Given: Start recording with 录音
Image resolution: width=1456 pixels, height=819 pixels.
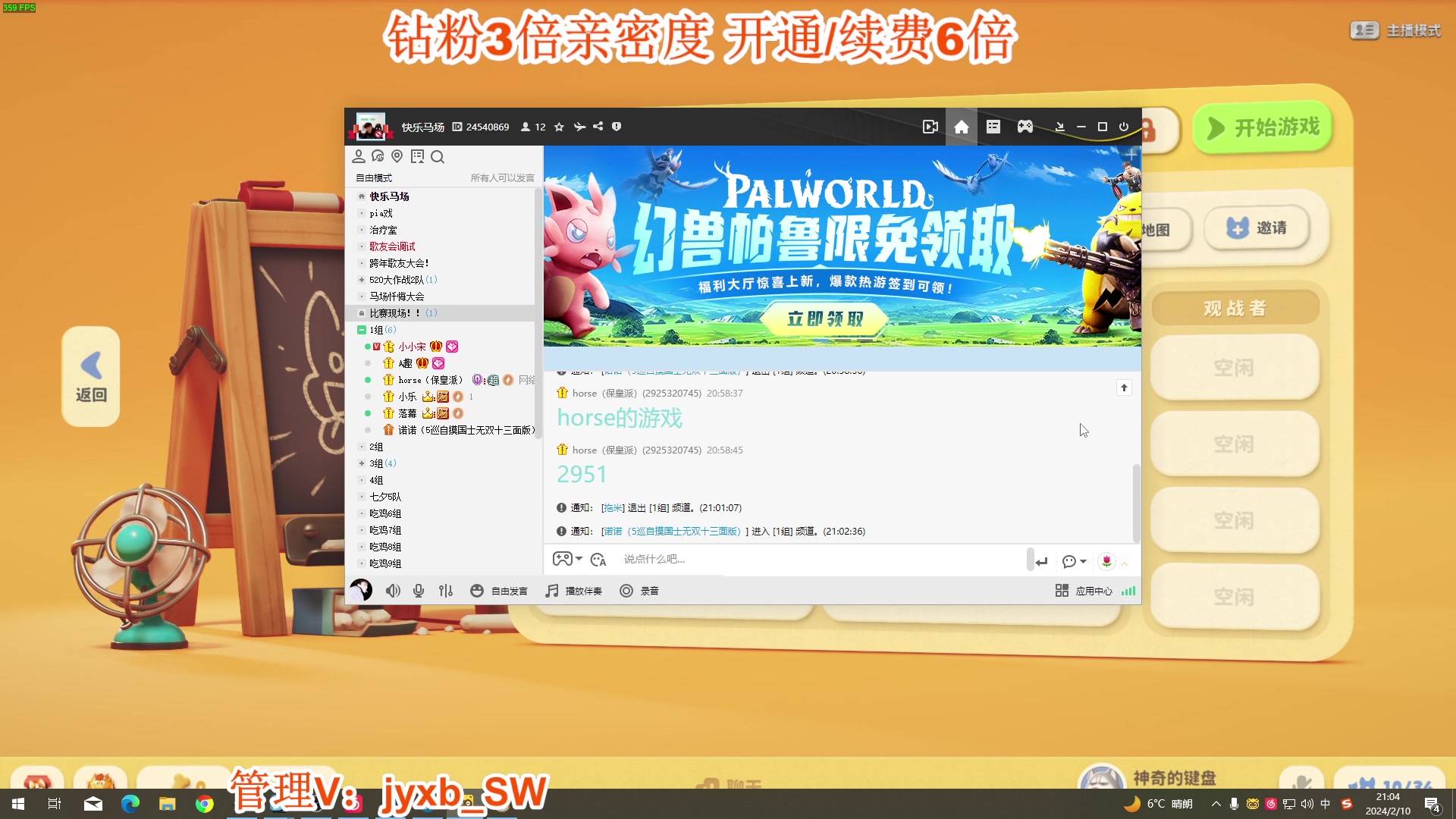Looking at the screenshot, I should pos(639,591).
